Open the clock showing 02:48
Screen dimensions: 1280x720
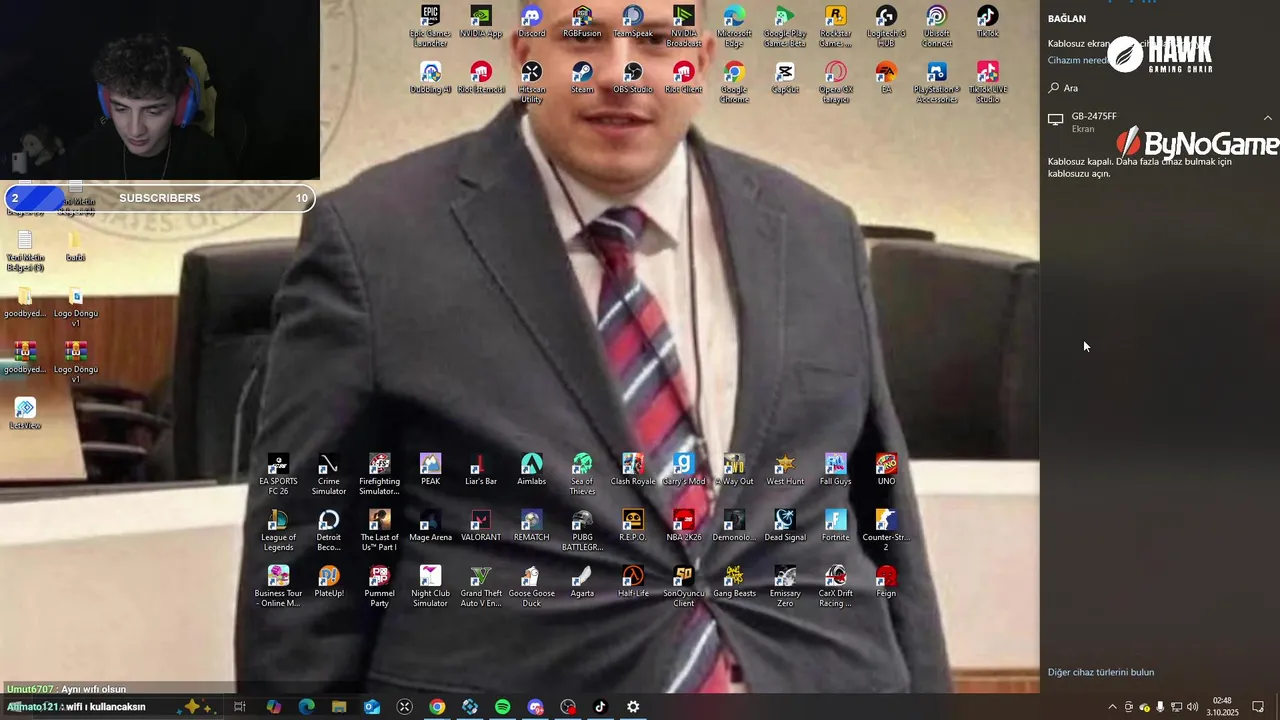point(1222,707)
